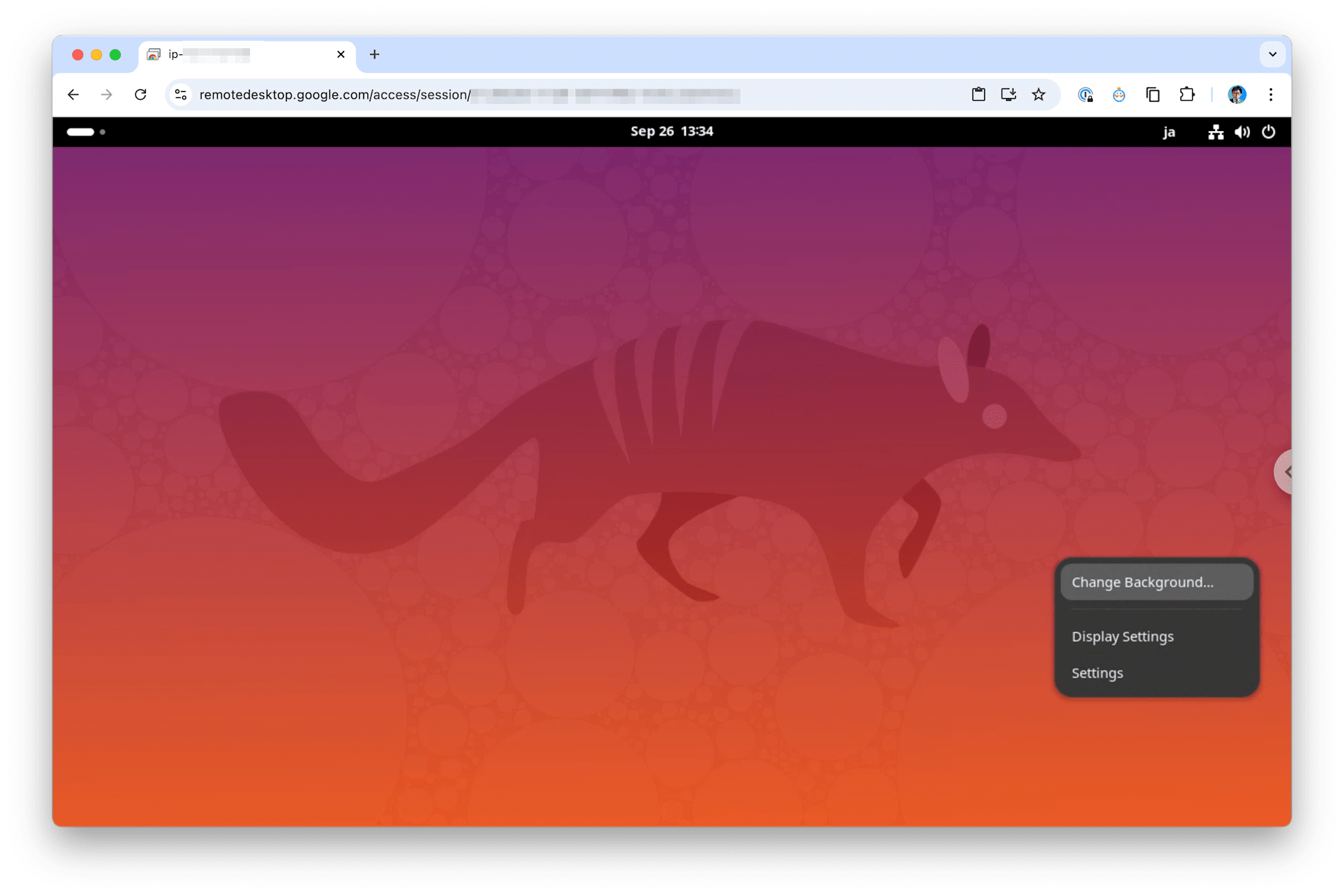Choose Change Background… from context menu
The image size is (1344, 896).
click(1157, 582)
